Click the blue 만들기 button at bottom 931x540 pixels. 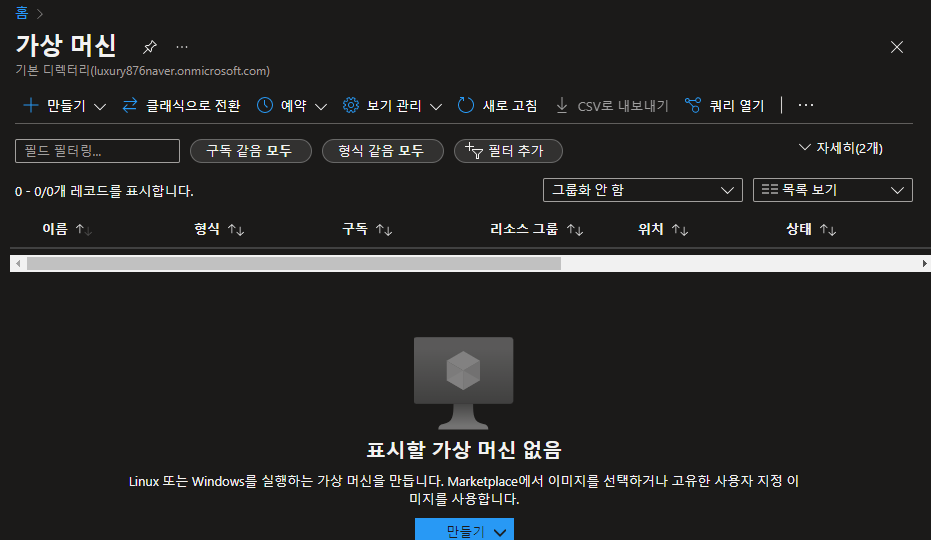pos(464,530)
